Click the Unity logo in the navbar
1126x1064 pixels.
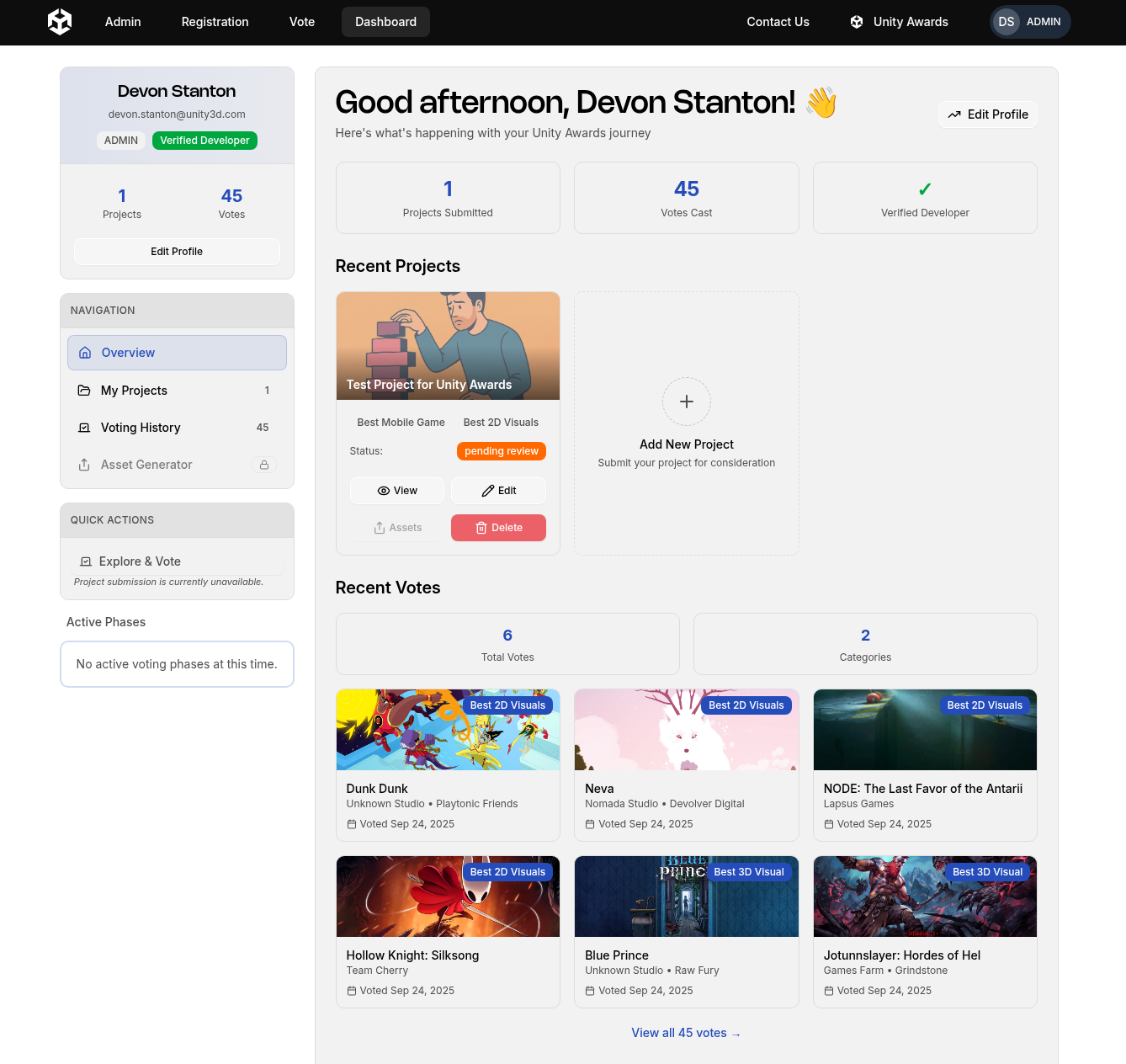click(x=60, y=22)
